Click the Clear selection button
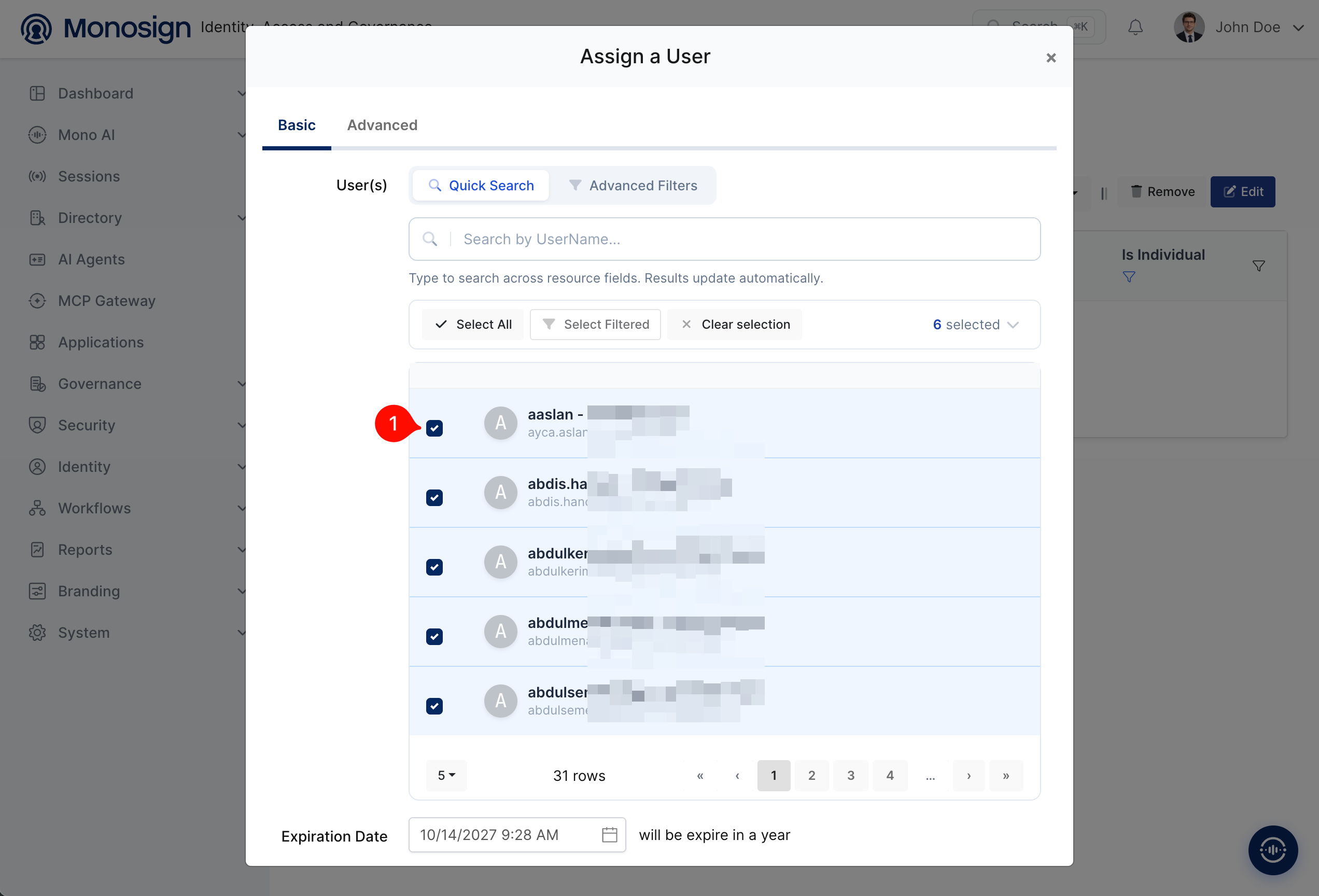 (x=735, y=325)
